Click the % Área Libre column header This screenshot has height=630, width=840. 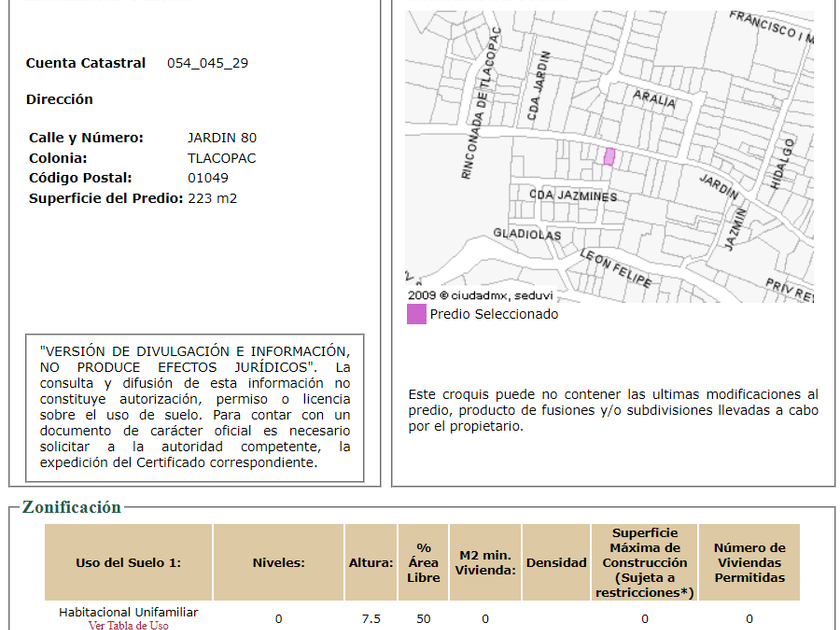[423, 563]
